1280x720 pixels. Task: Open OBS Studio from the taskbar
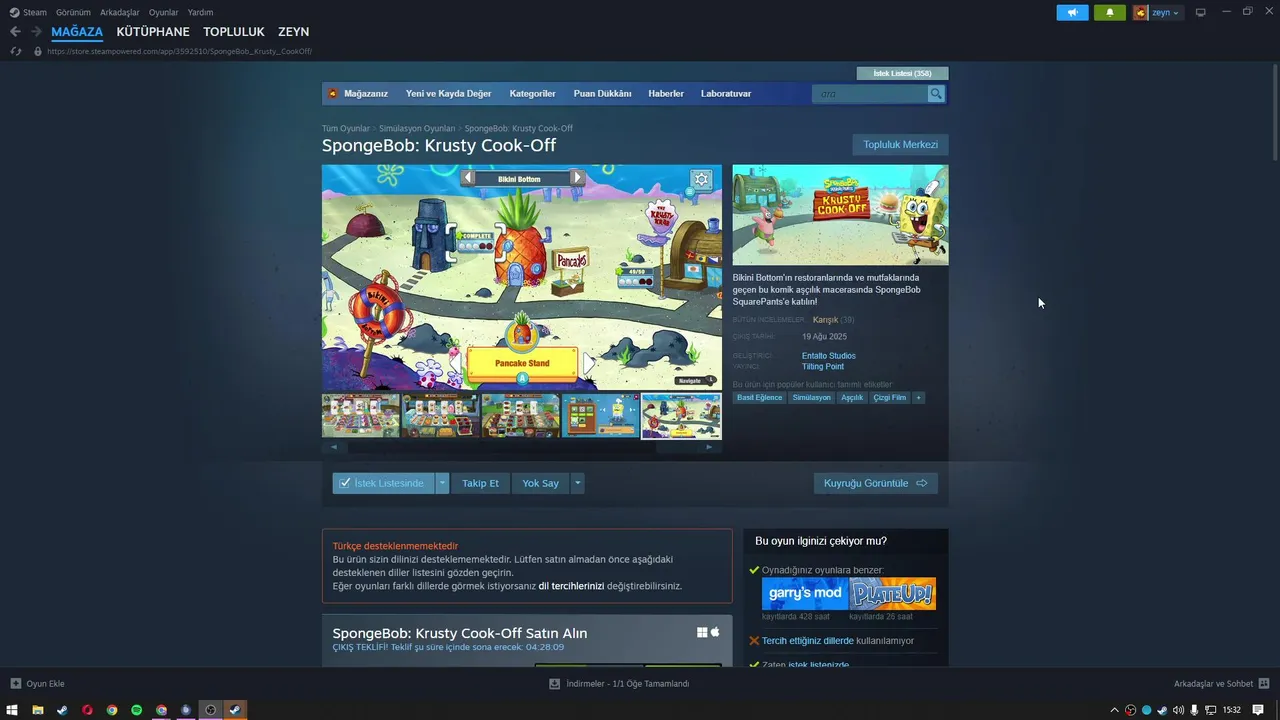[210, 710]
